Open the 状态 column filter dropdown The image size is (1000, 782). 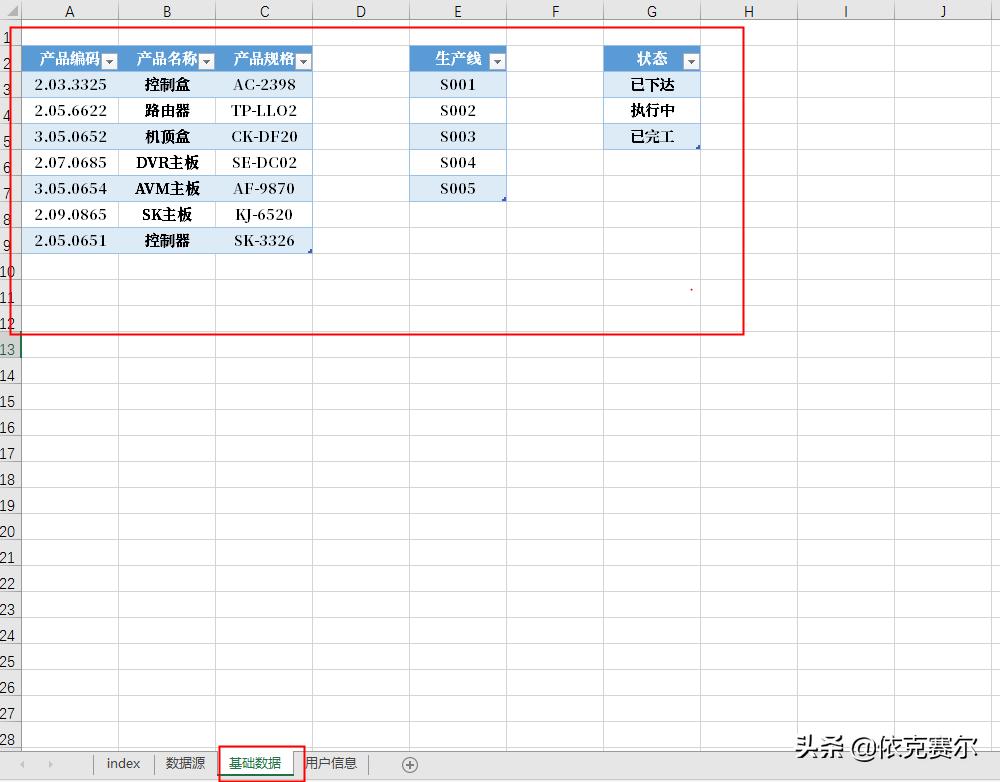click(691, 59)
